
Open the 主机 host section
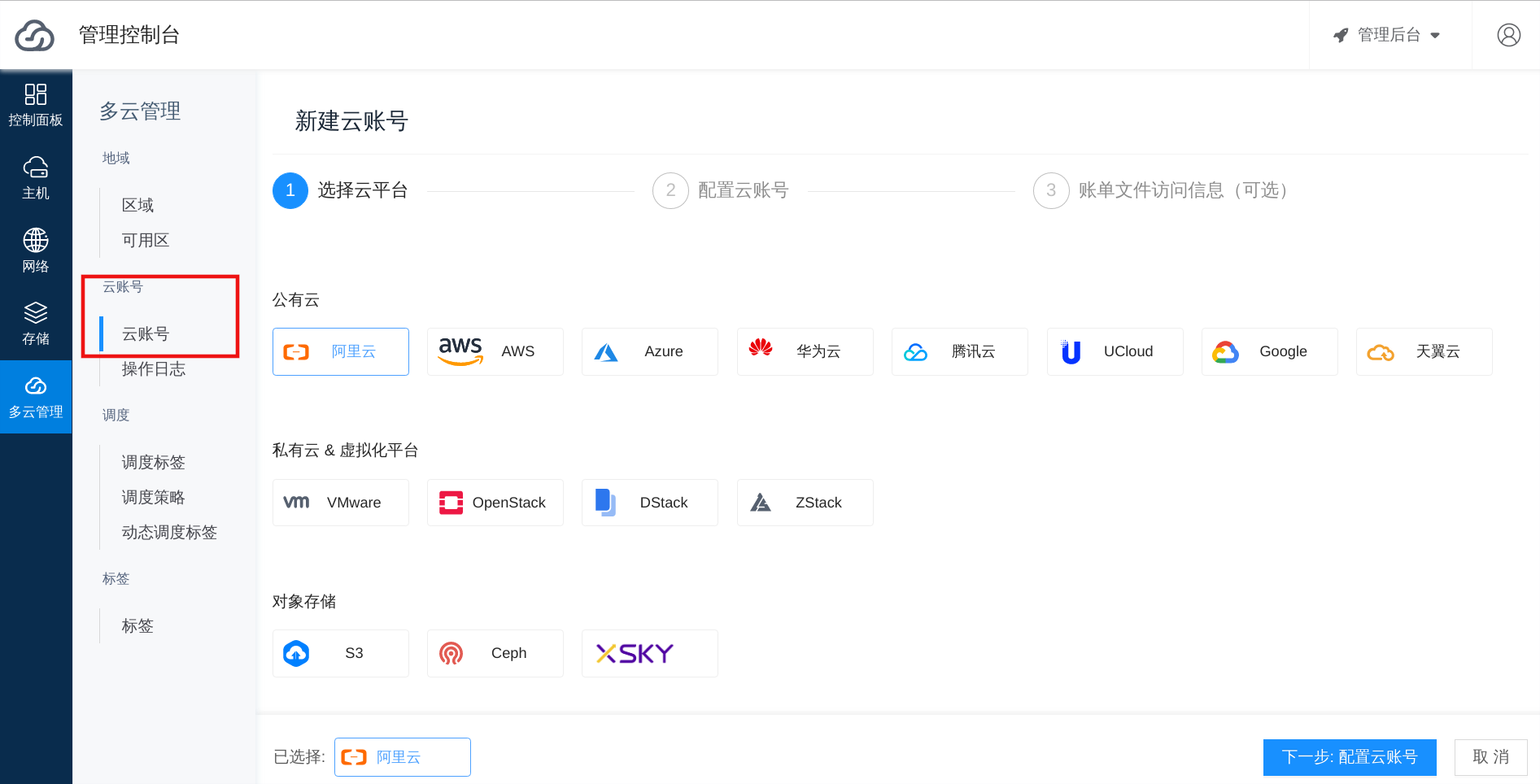36,177
